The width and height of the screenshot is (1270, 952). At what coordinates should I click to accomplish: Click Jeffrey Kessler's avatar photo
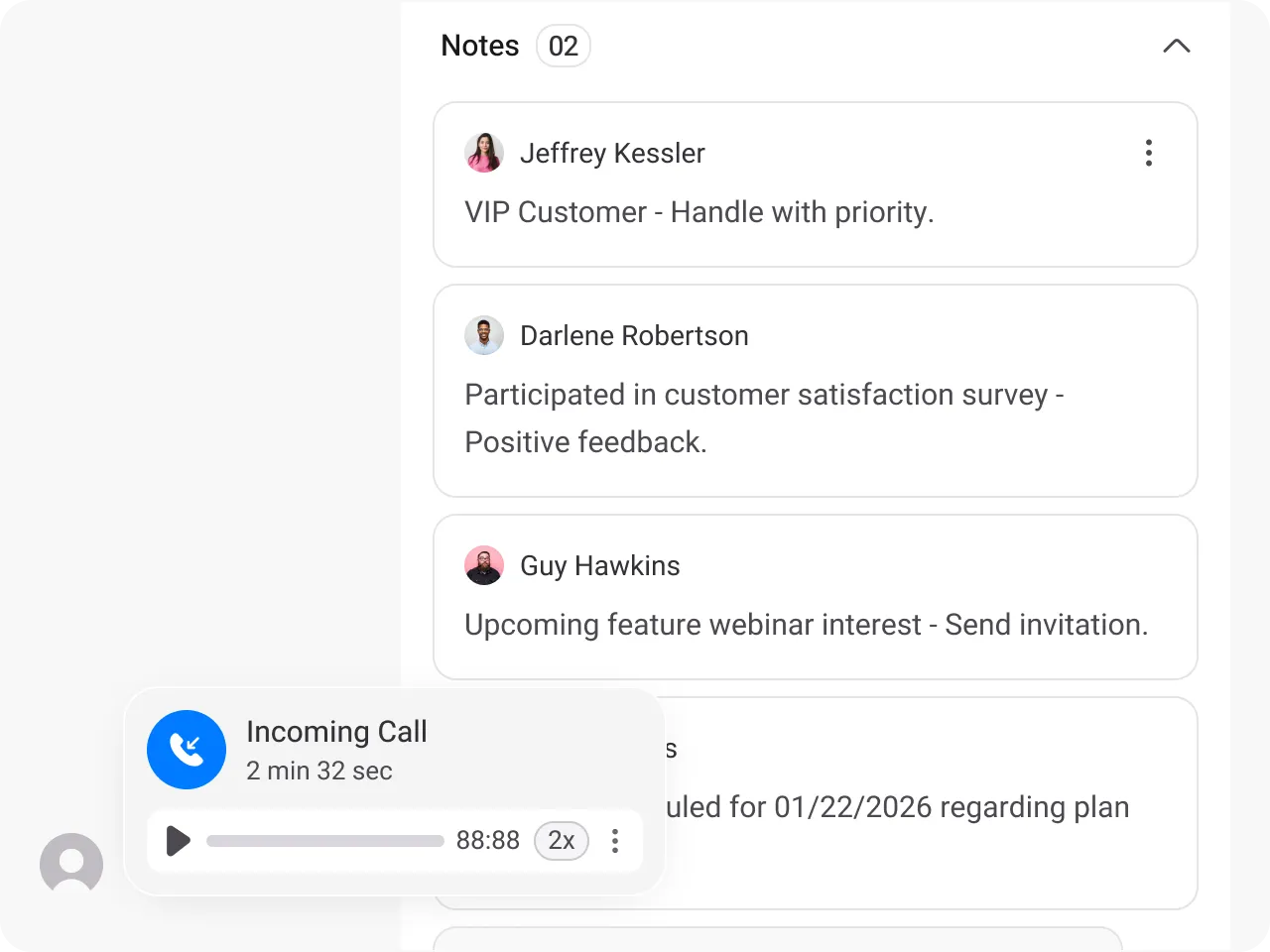484,153
